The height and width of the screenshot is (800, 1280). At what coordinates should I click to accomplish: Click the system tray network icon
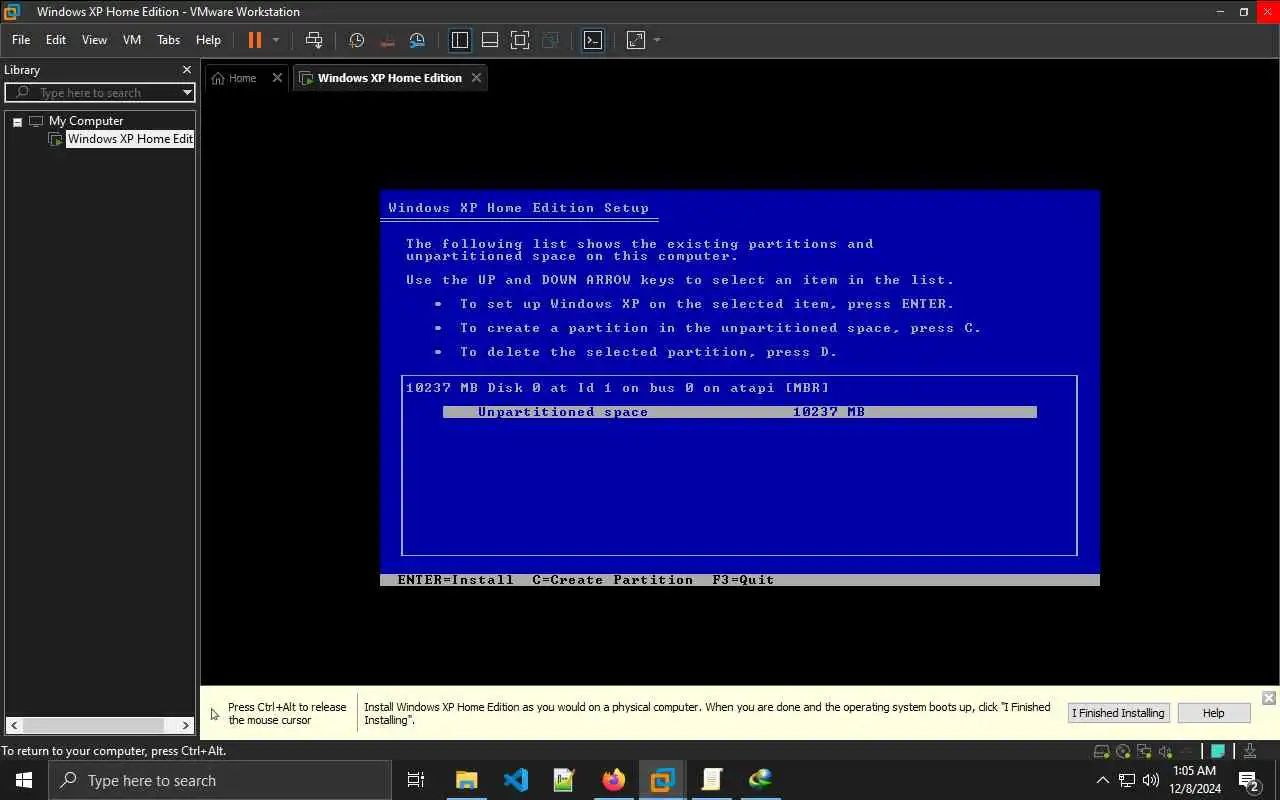point(1127,780)
